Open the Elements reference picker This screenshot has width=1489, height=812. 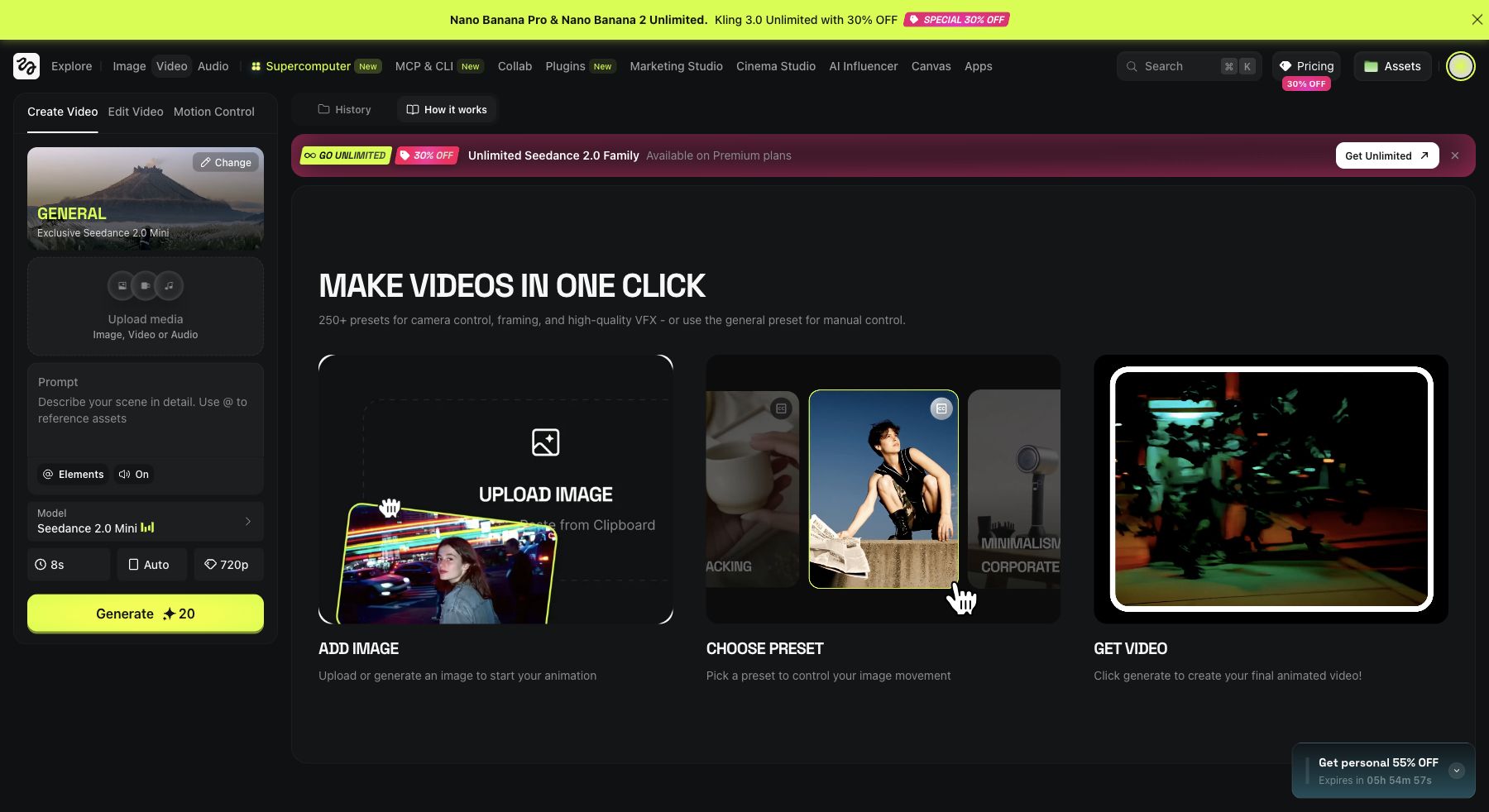(73, 474)
